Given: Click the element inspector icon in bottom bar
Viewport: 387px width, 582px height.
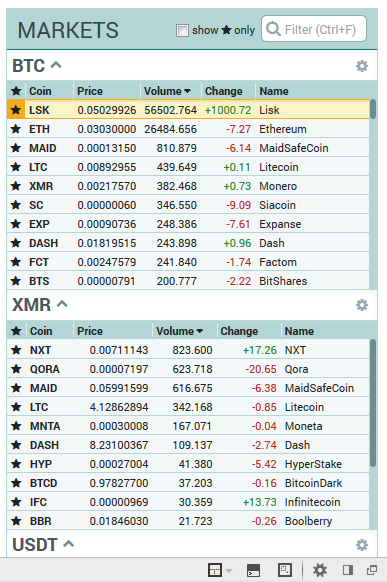Looking at the screenshot, I should click(x=285, y=570).
